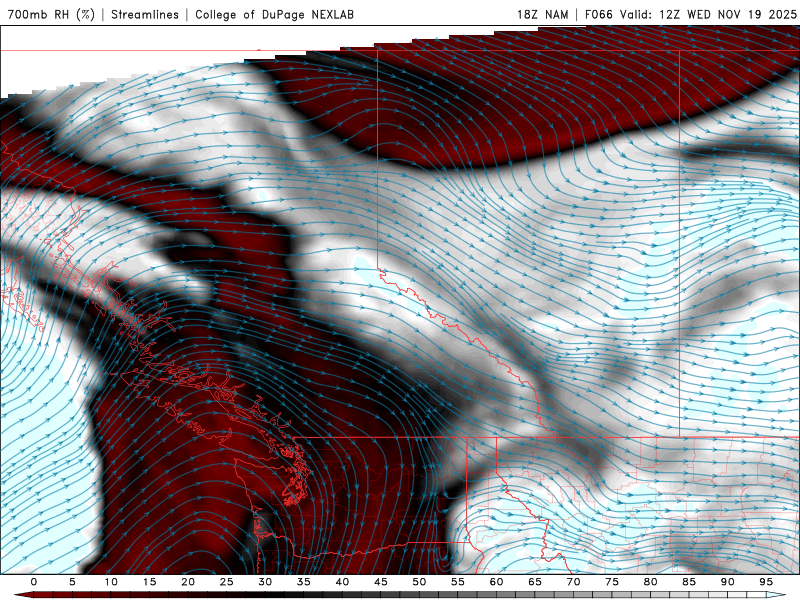Click 'Valid: 12Z WED NOV 19 2025' text
This screenshot has height=600, width=800.
tap(708, 14)
